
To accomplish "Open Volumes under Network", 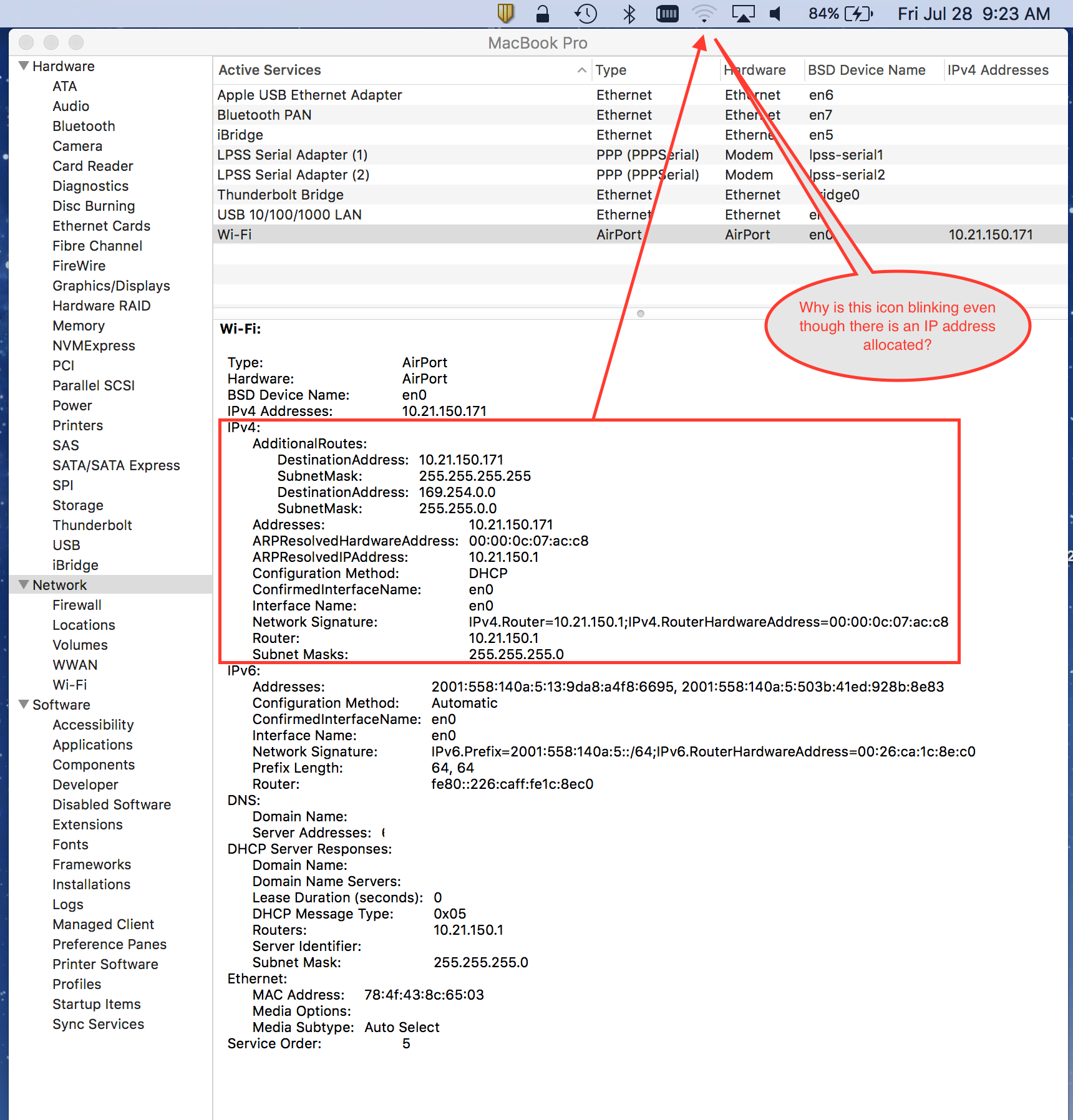I will tap(80, 645).
